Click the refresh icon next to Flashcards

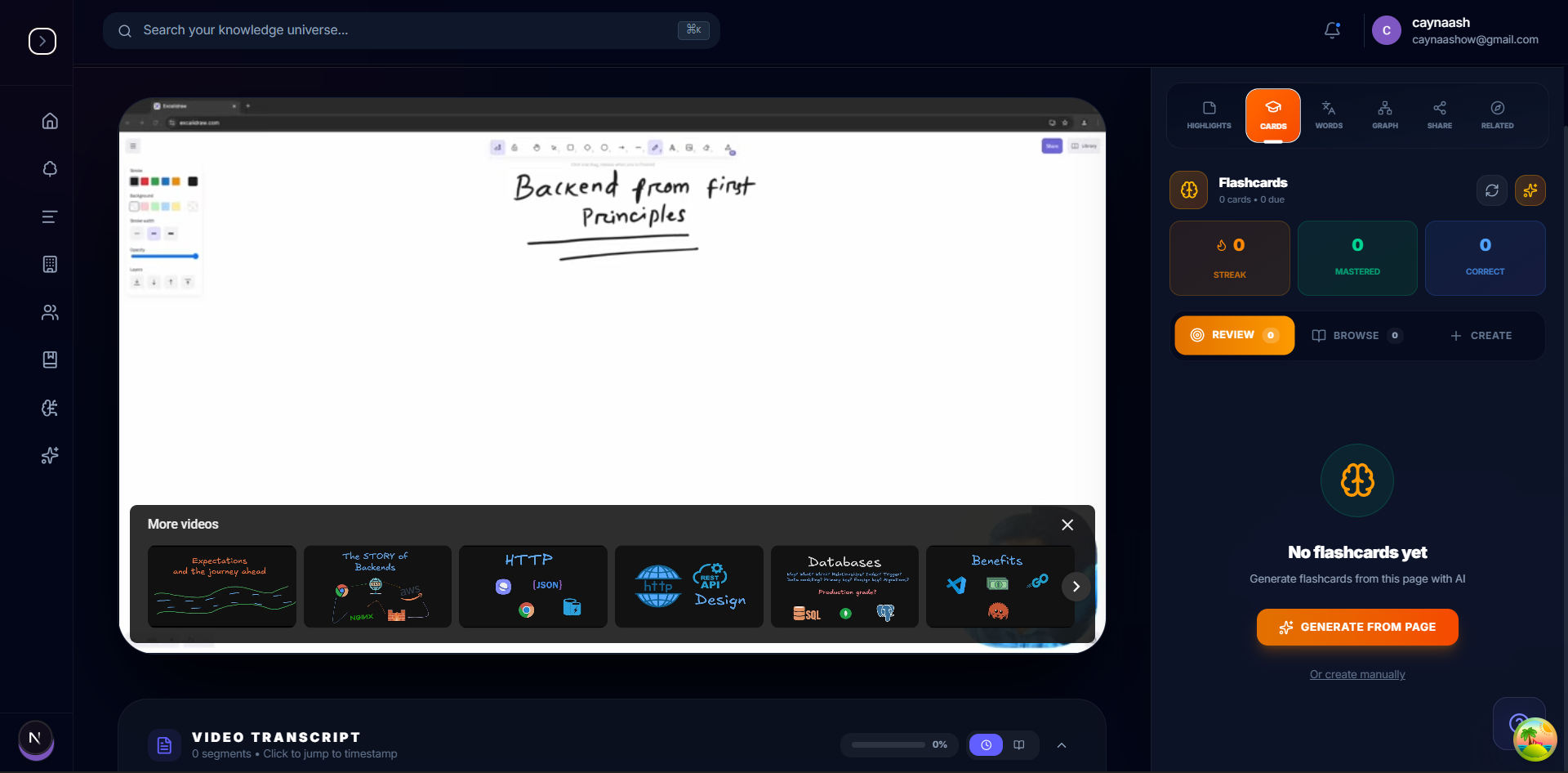pos(1493,190)
